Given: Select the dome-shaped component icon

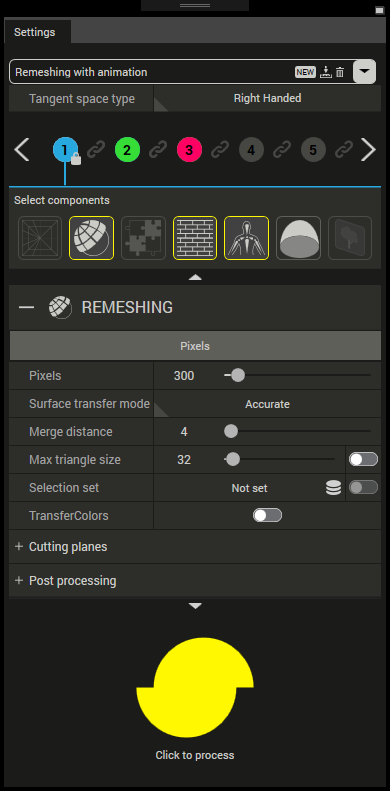Looking at the screenshot, I should point(298,238).
